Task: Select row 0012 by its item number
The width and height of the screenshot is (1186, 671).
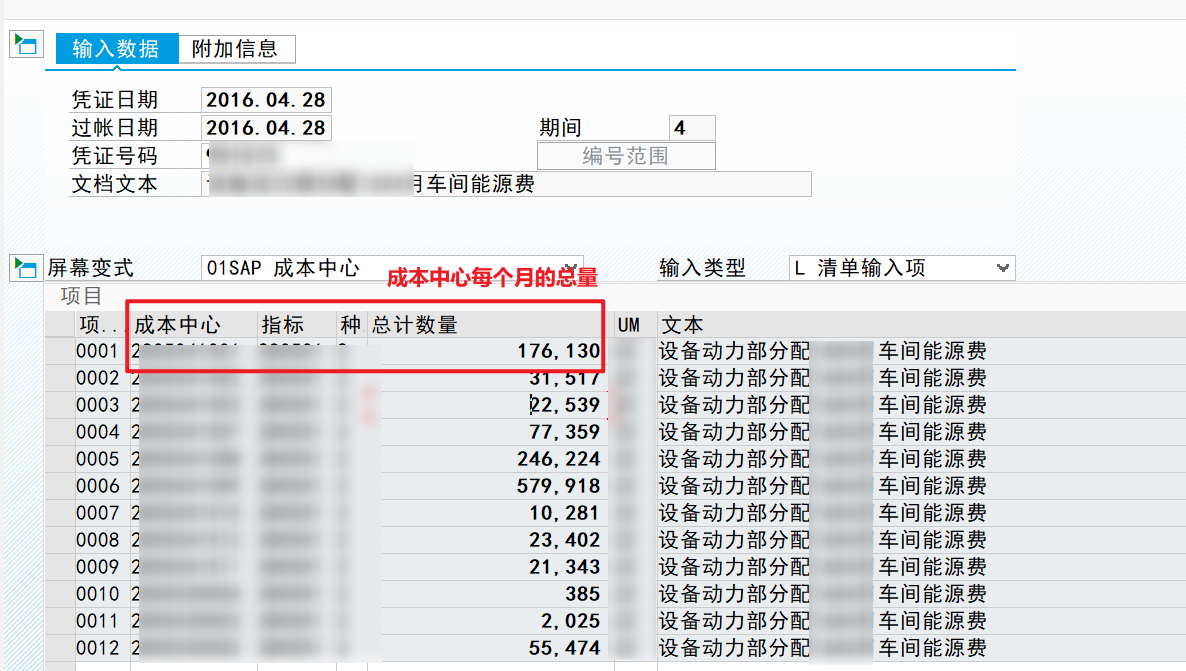Action: [98, 648]
